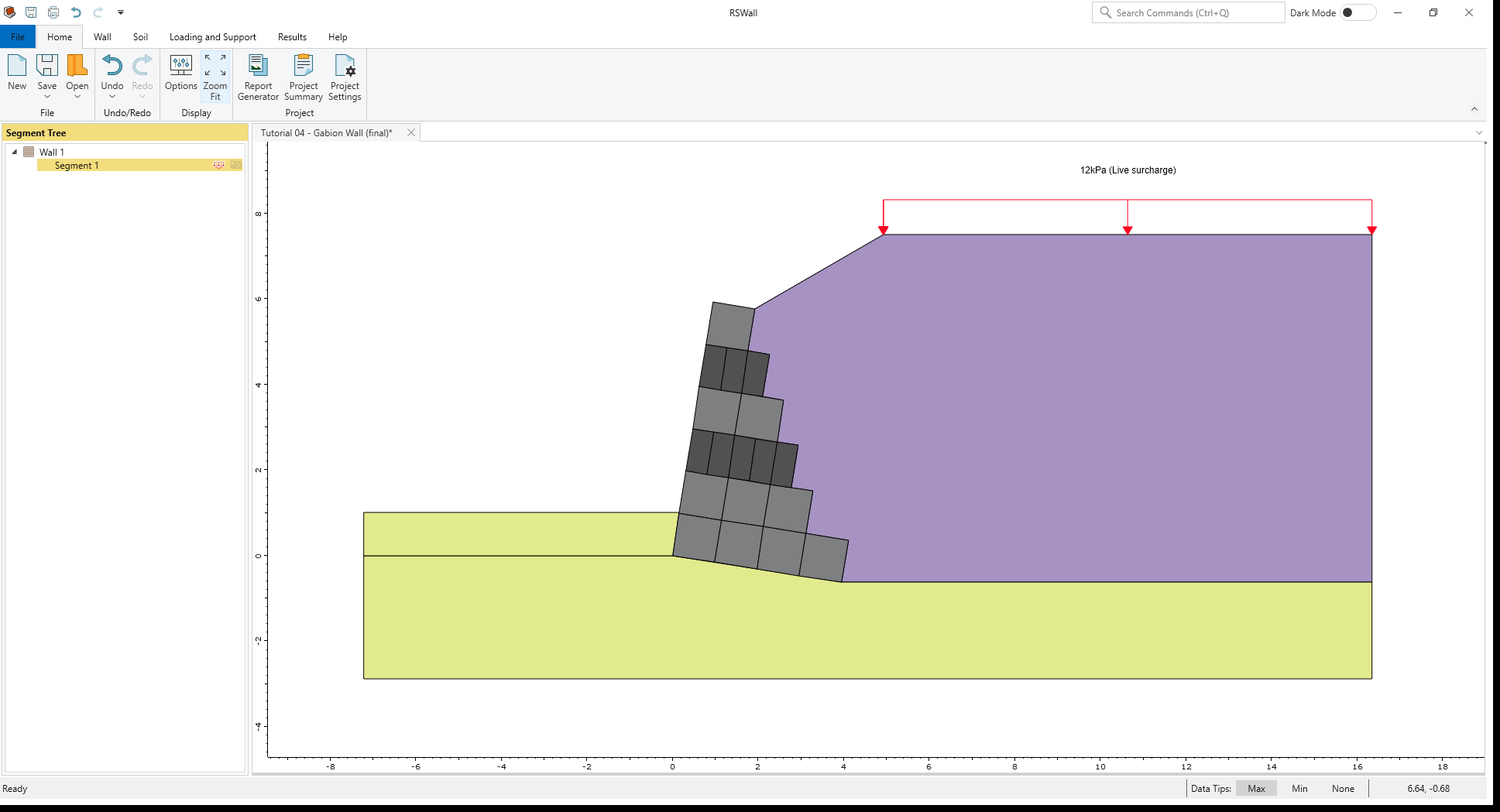Click the large Undo icon in ribbon
This screenshot has width=1500, height=812.
[x=112, y=65]
